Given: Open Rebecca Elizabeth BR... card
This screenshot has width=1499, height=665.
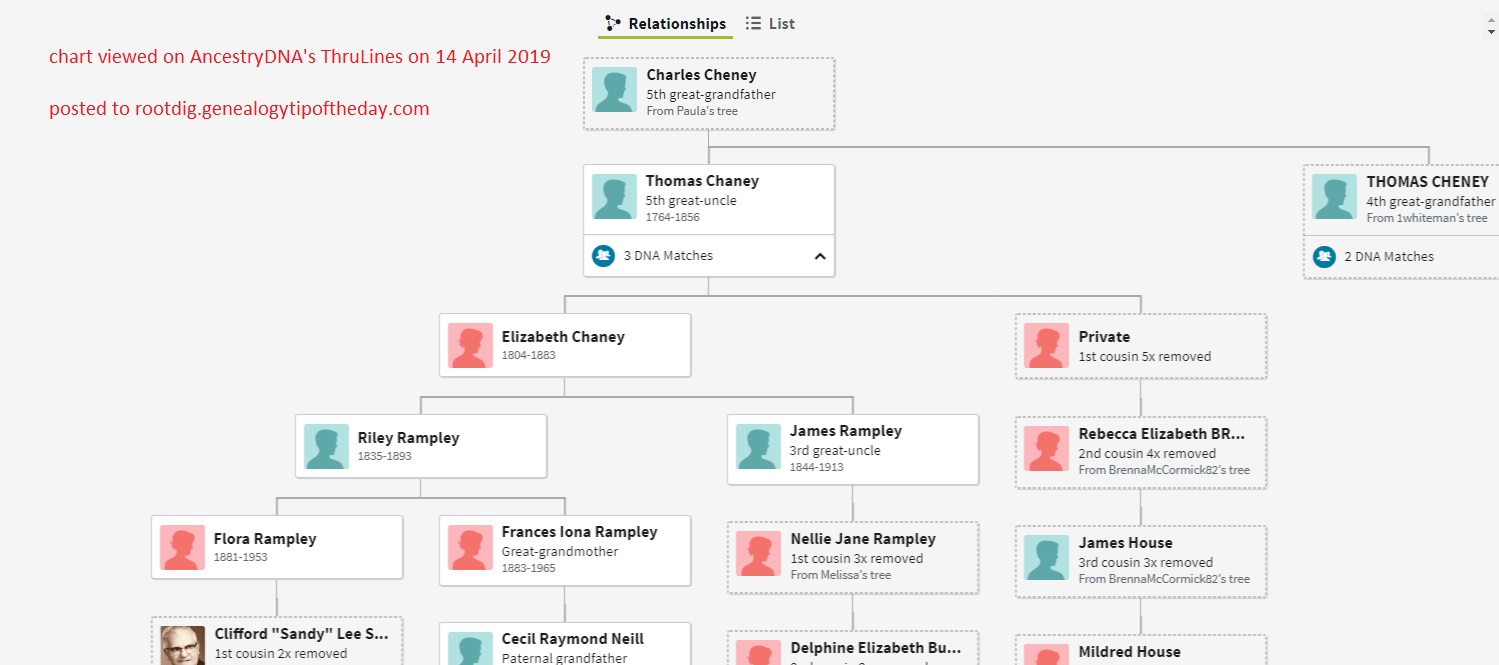Looking at the screenshot, I should [x=1140, y=452].
